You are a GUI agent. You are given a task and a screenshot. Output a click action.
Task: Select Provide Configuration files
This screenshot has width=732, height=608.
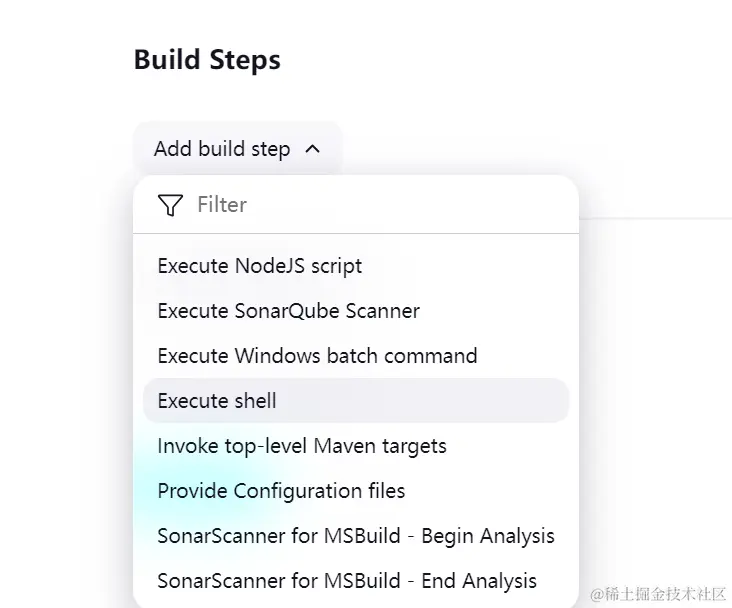(x=281, y=491)
